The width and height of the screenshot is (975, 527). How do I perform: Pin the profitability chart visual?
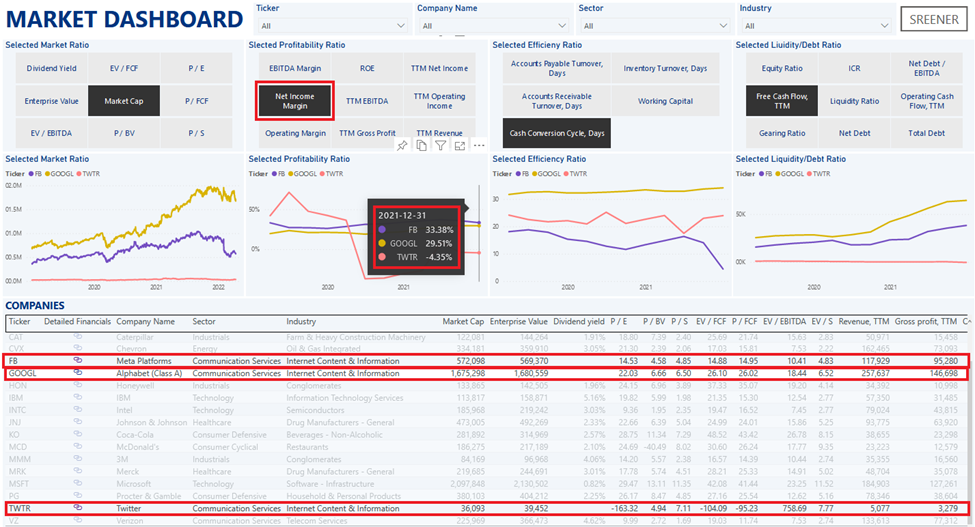click(403, 146)
